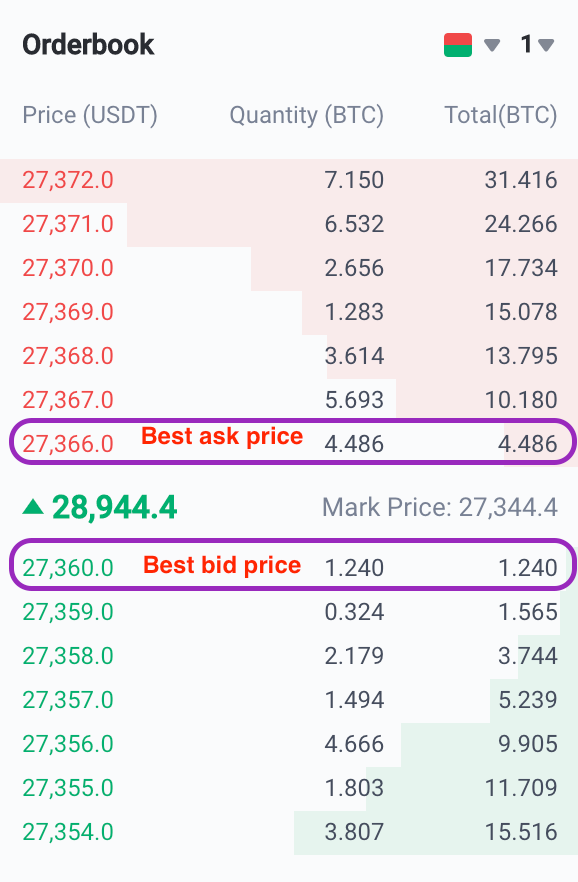Choose bid price 27,358.0
This screenshot has height=882, width=578.
click(x=68, y=656)
